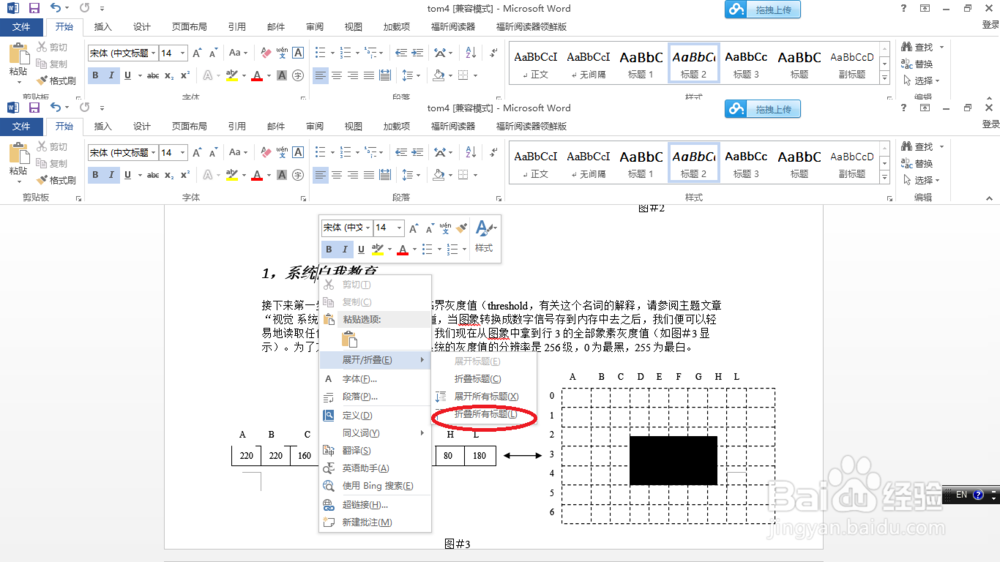
Task: Click the grow font icon in mini toolbar
Action: [413, 228]
